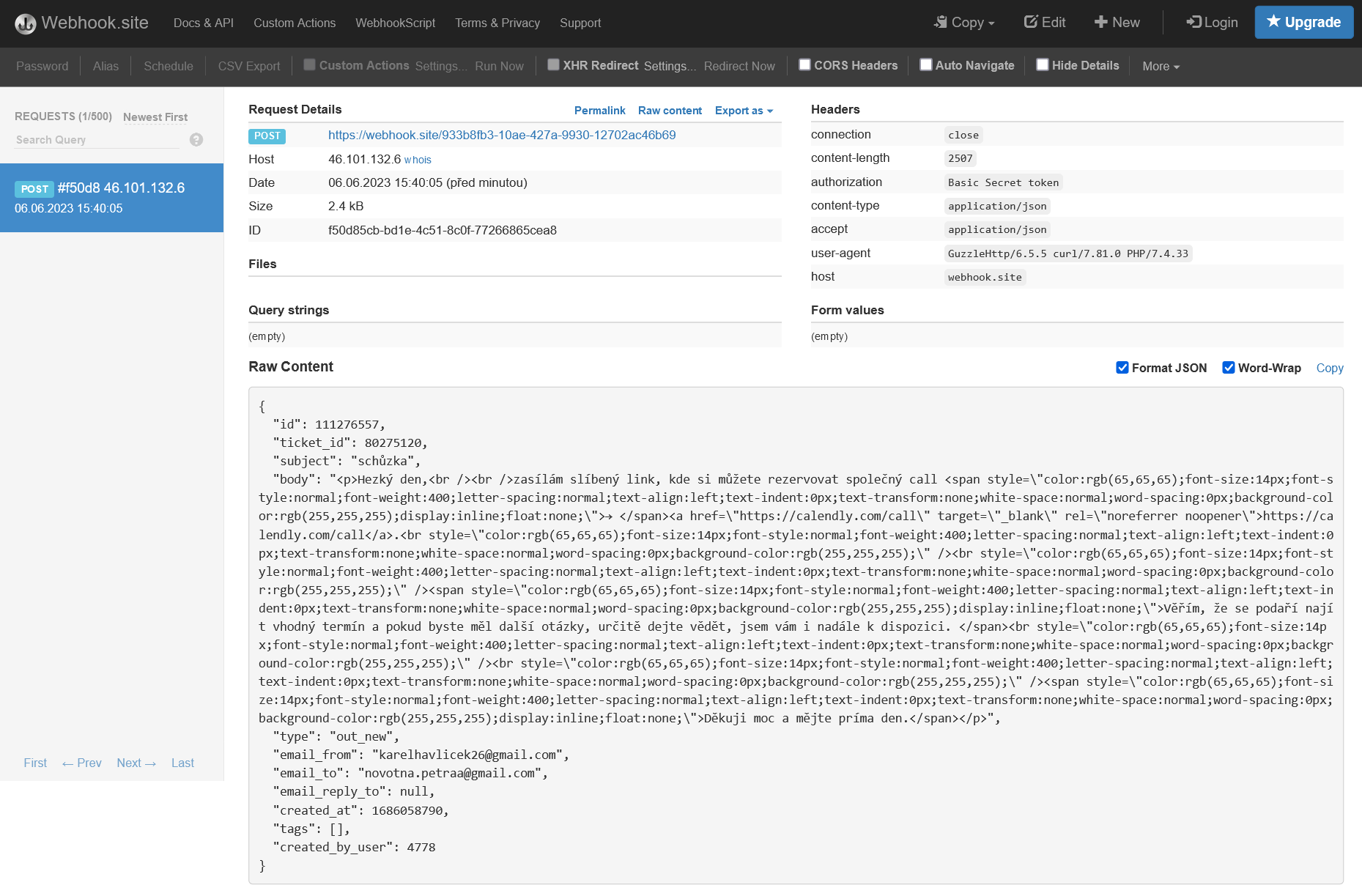Disable the Word-Wrap checkbox
The height and width of the screenshot is (896, 1362).
(x=1229, y=368)
